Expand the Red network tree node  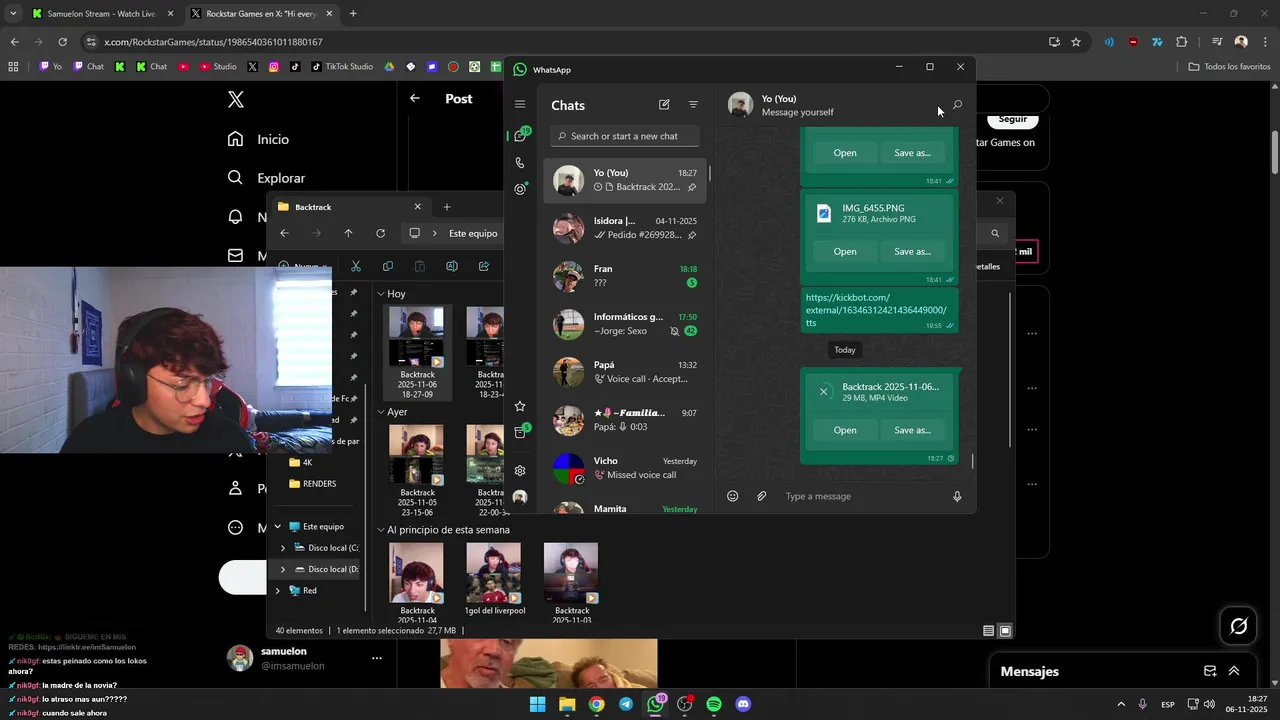278,591
